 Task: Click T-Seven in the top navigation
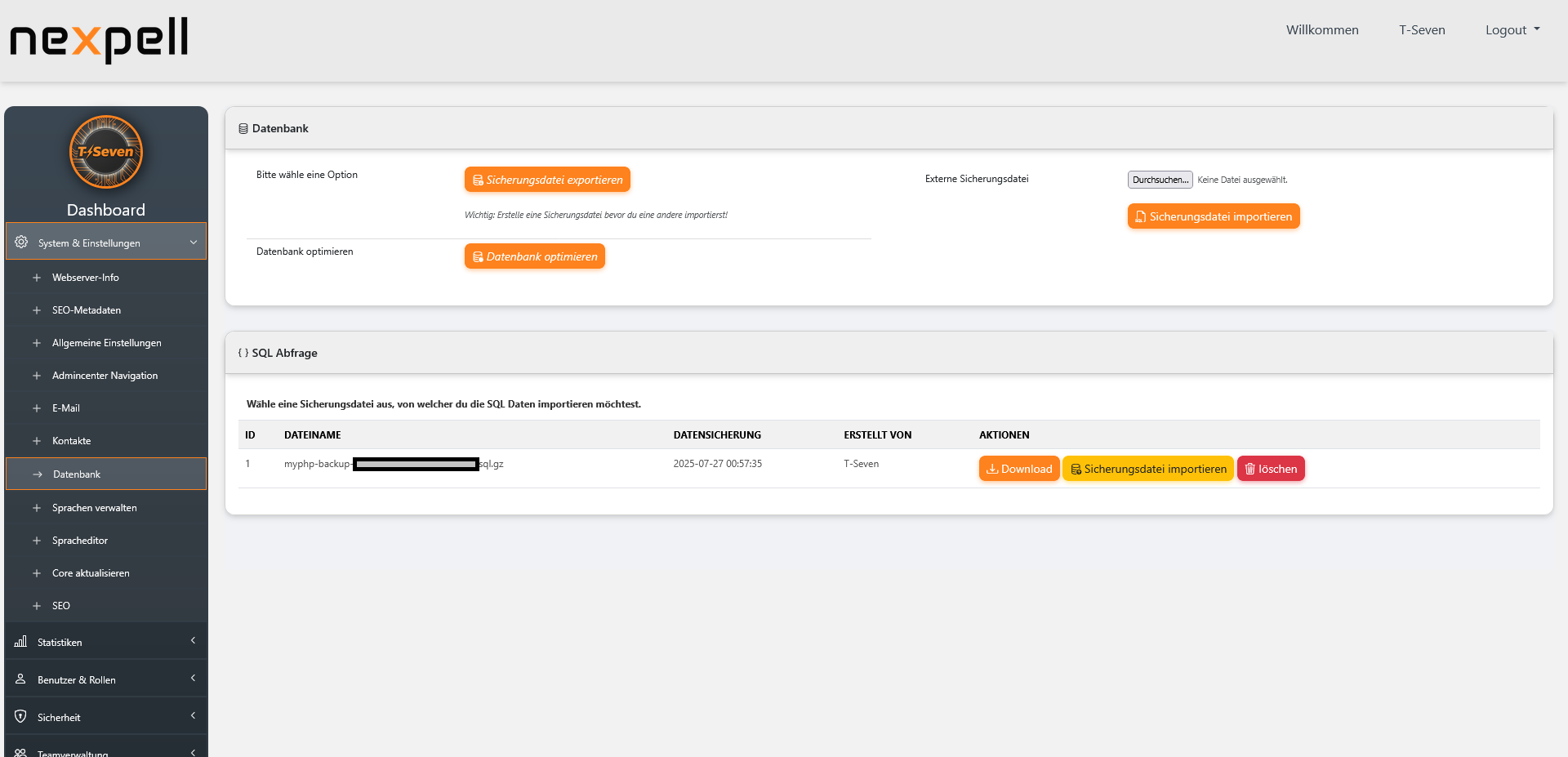point(1422,29)
